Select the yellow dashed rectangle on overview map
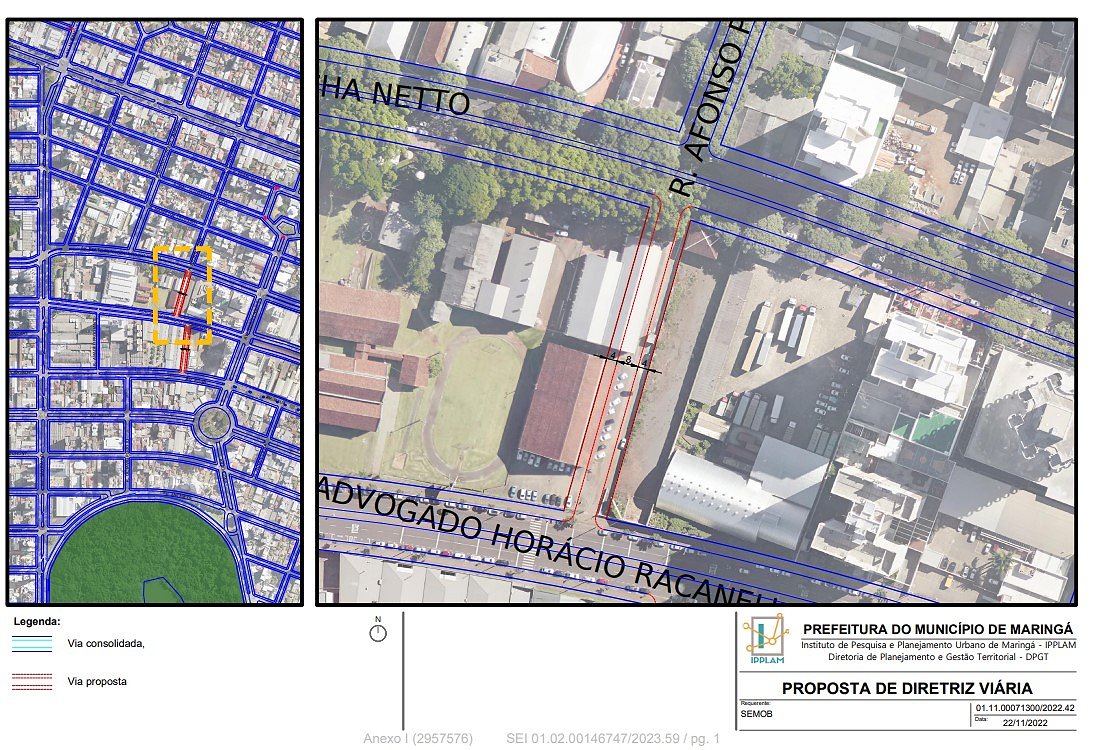 point(182,296)
